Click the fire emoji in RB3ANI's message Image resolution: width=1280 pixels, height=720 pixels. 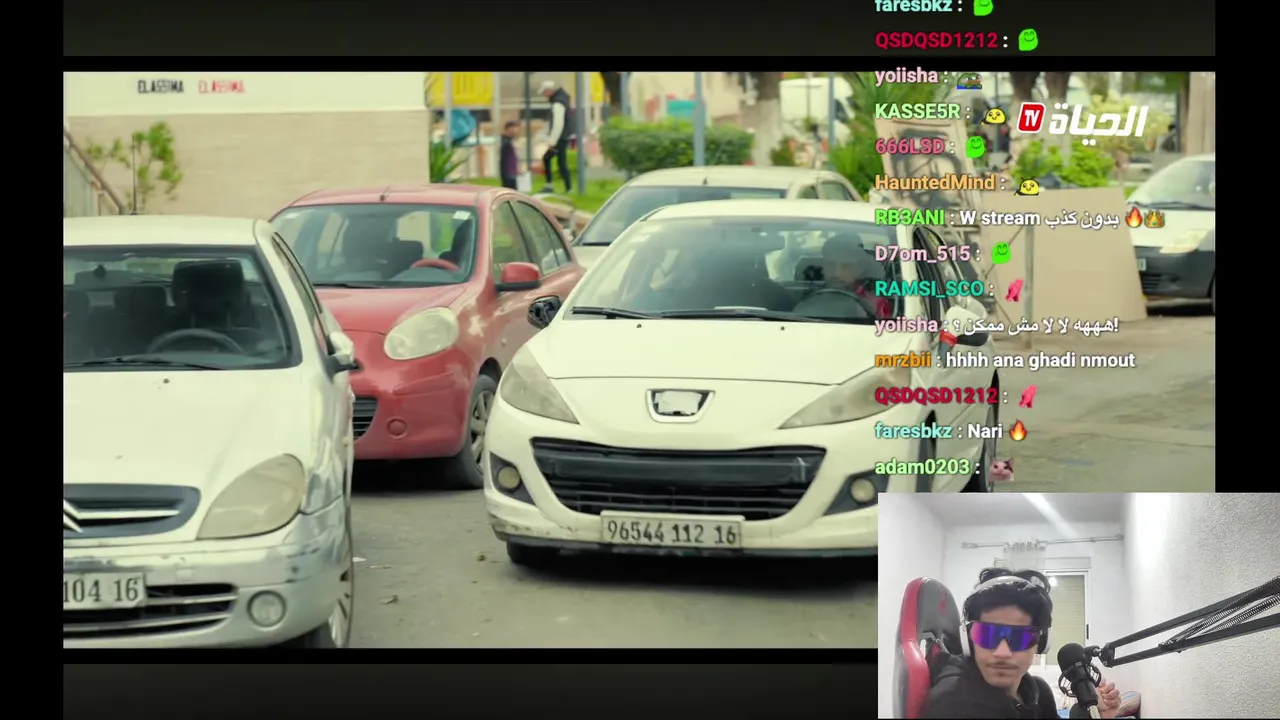[x=1134, y=218]
